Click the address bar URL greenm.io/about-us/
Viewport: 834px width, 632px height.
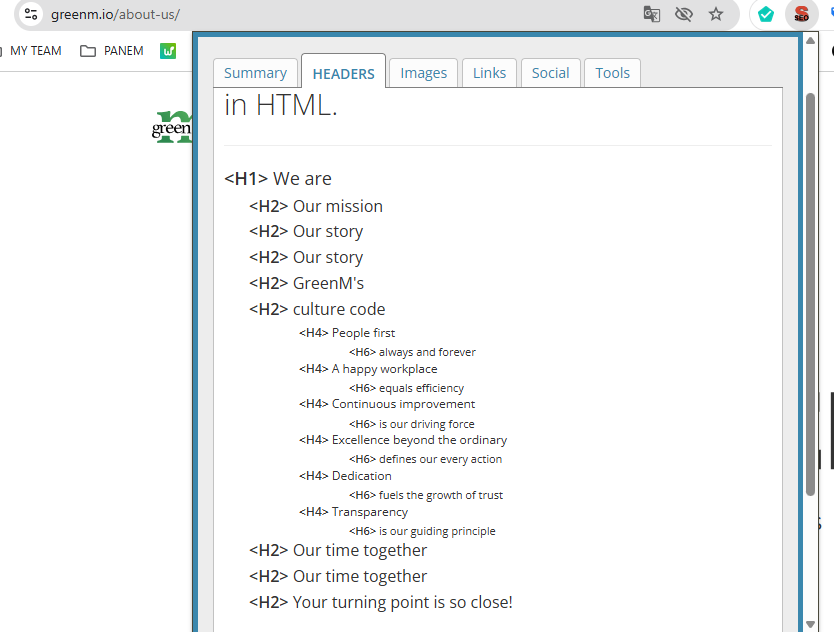(x=116, y=15)
